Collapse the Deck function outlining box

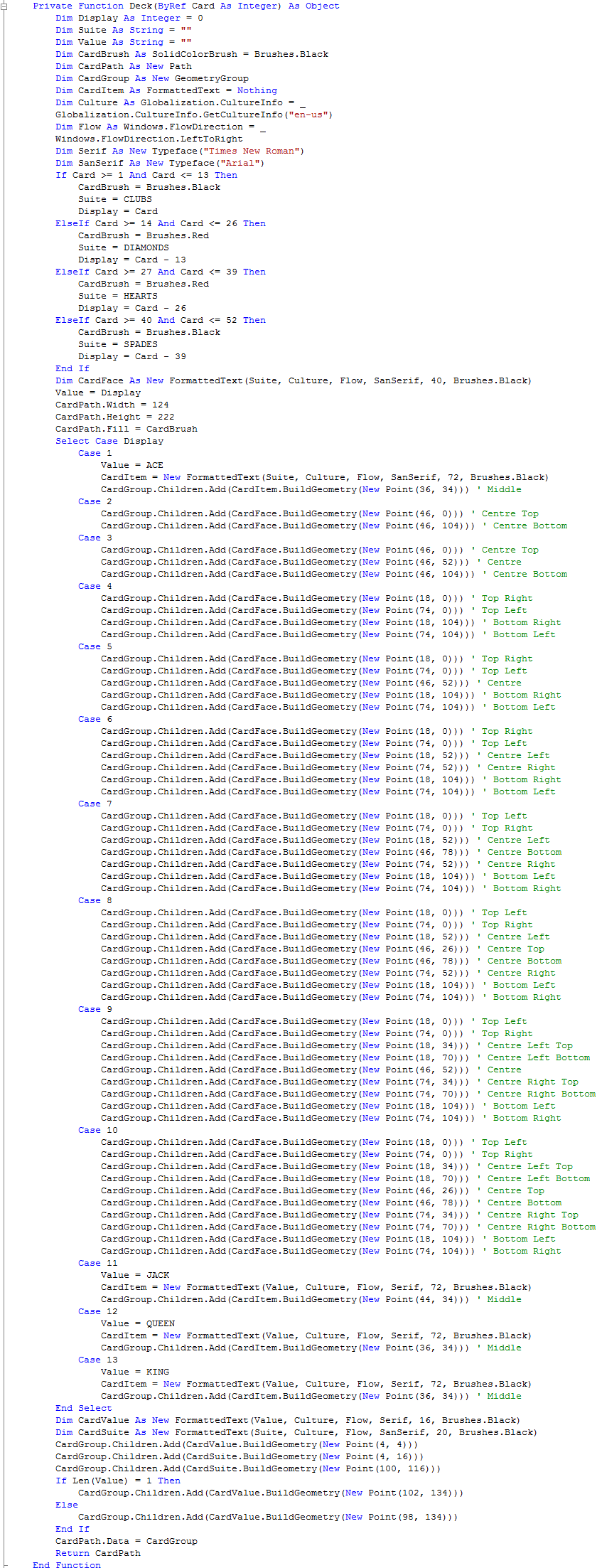(4, 6)
